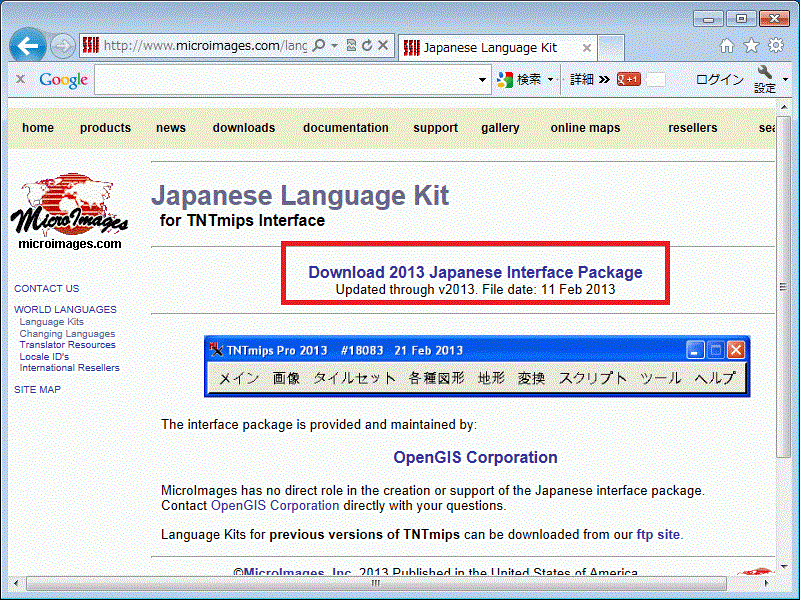The height and width of the screenshot is (600, 800).
Task: Open the CONTACT US sidebar link
Action: click(47, 288)
